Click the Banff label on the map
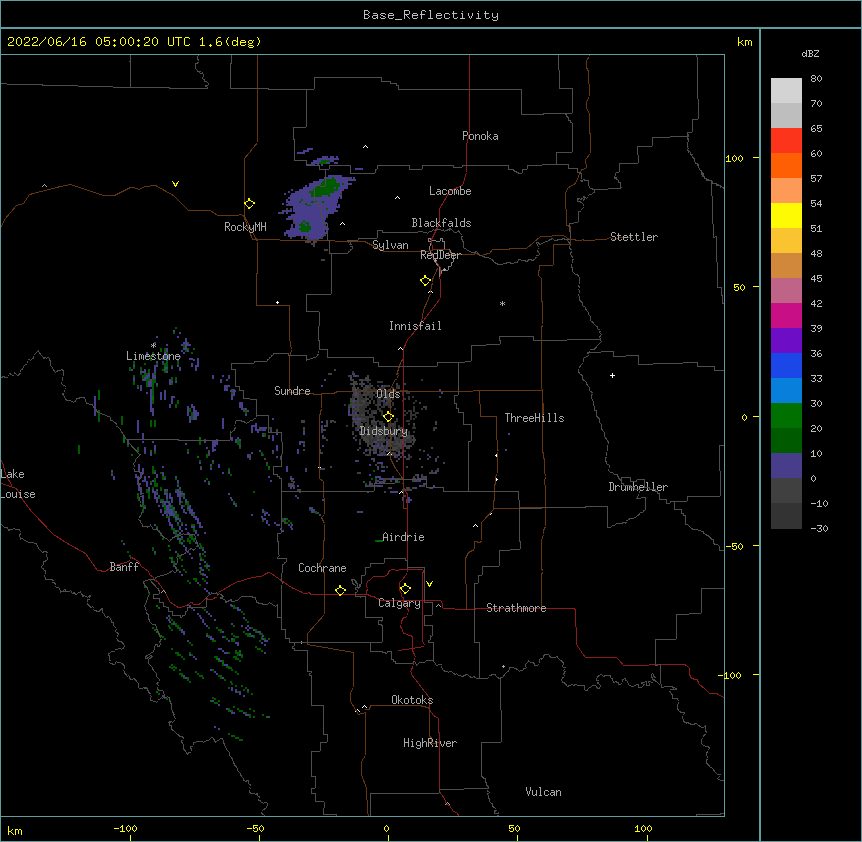This screenshot has width=862, height=842. (124, 567)
